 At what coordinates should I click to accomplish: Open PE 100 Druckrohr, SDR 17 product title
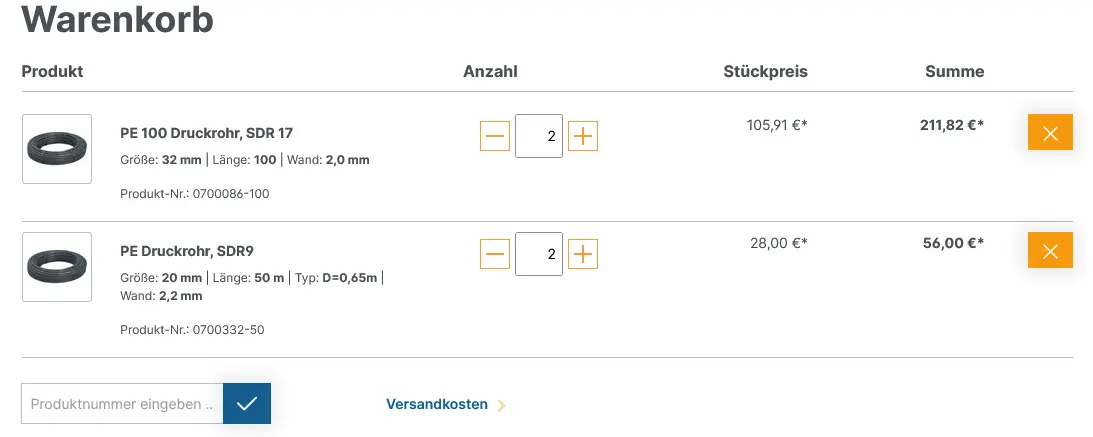(x=206, y=132)
